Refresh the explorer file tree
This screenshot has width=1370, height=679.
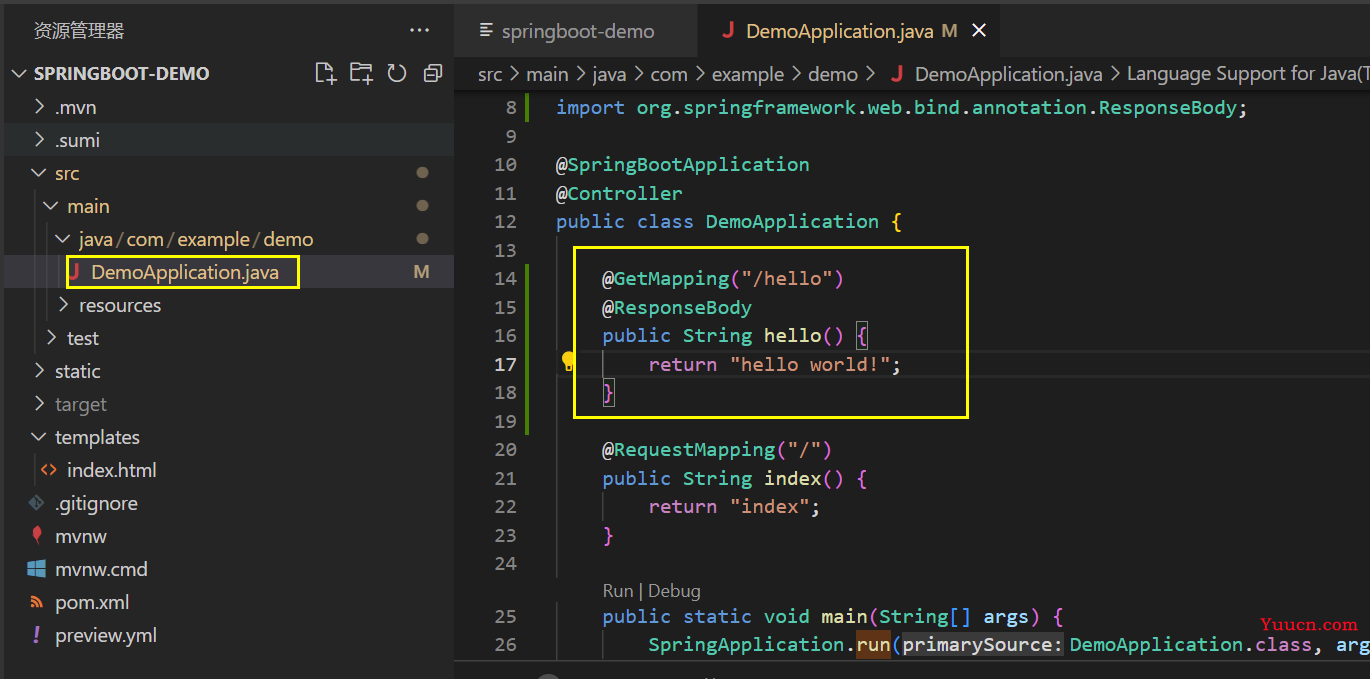(397, 73)
